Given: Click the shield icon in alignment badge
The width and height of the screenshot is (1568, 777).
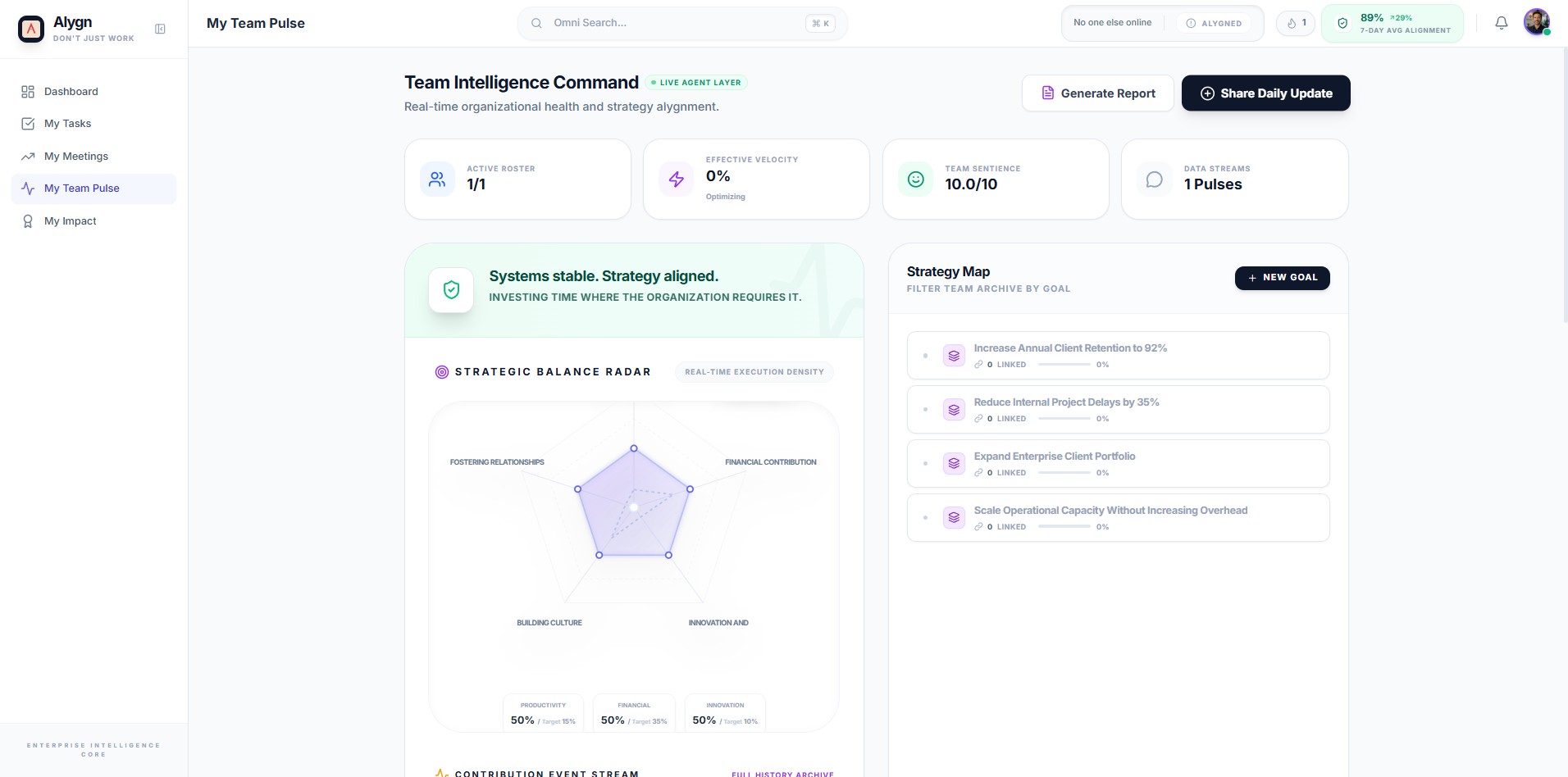Looking at the screenshot, I should pos(1342,24).
